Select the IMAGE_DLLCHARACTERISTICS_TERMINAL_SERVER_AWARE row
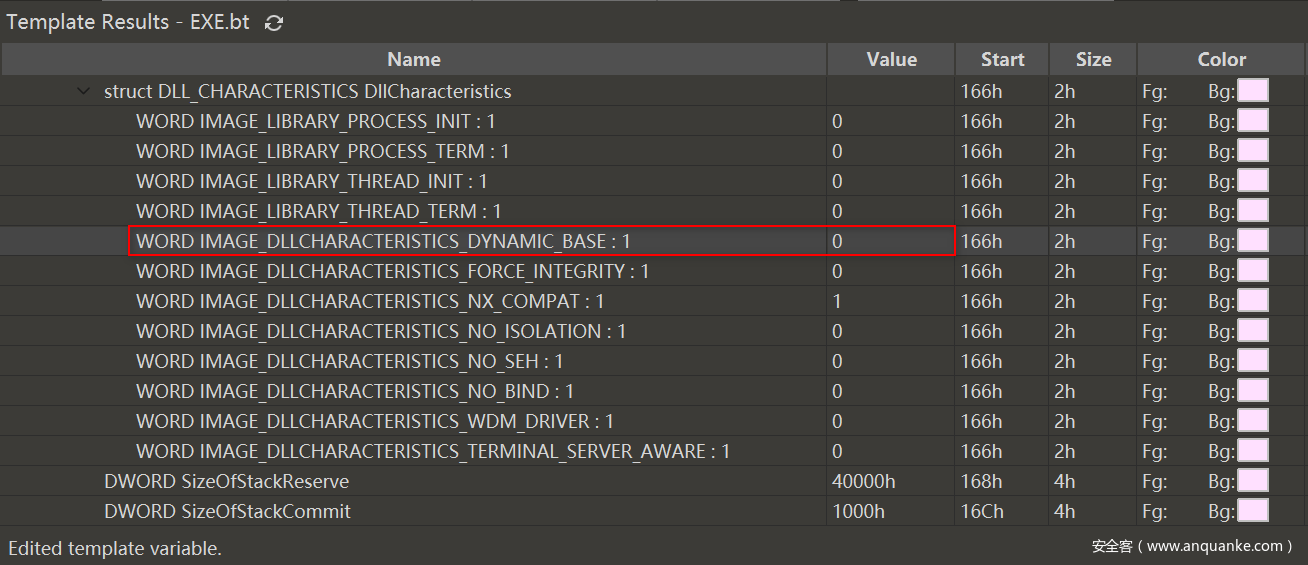The image size is (1308, 565). pyautogui.click(x=433, y=451)
